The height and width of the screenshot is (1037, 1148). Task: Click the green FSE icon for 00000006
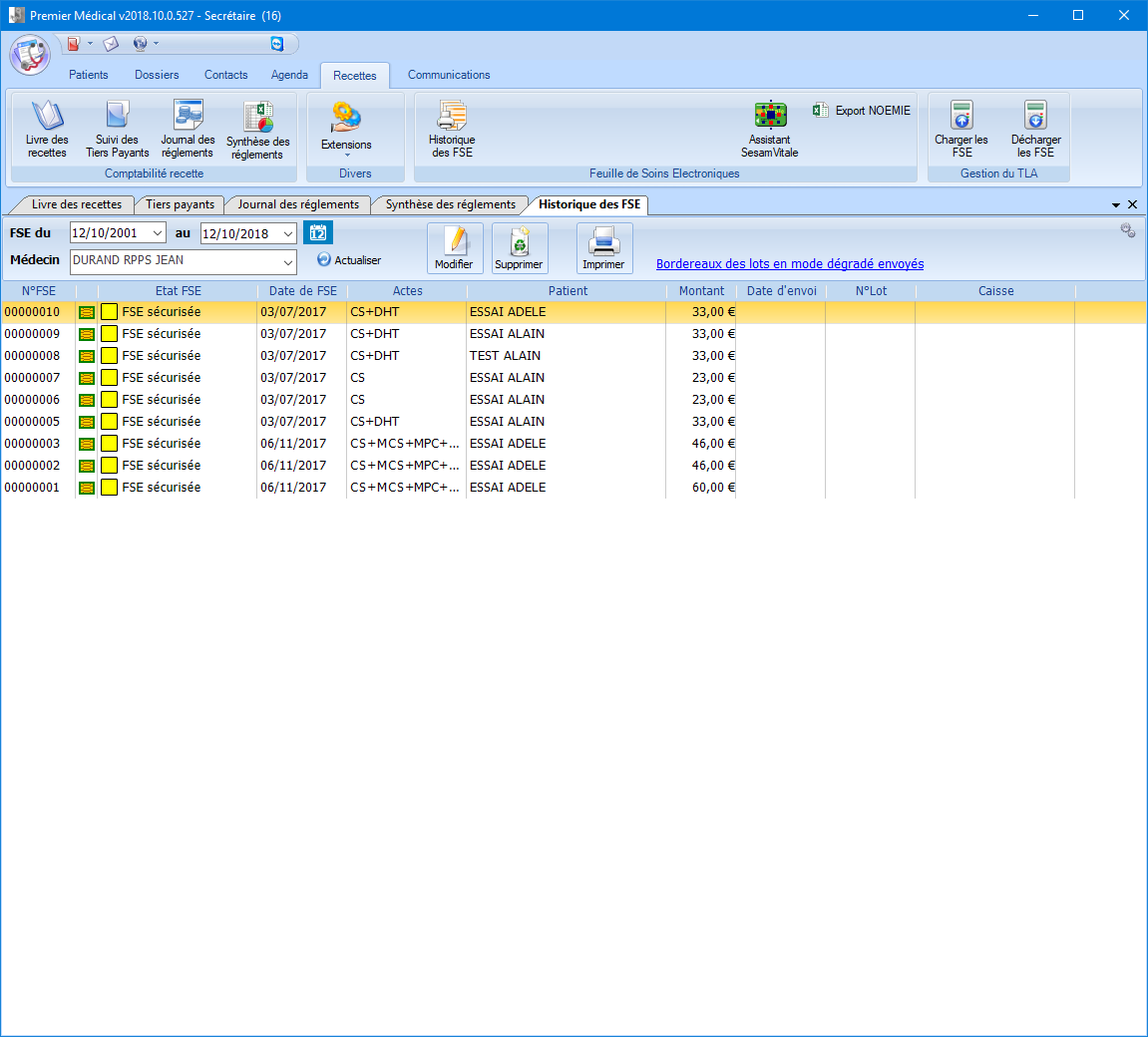click(87, 400)
